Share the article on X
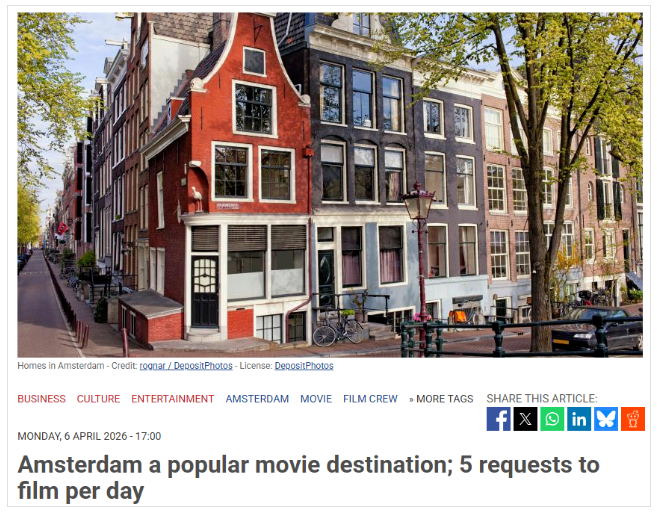This screenshot has width=657, height=512. [525, 419]
